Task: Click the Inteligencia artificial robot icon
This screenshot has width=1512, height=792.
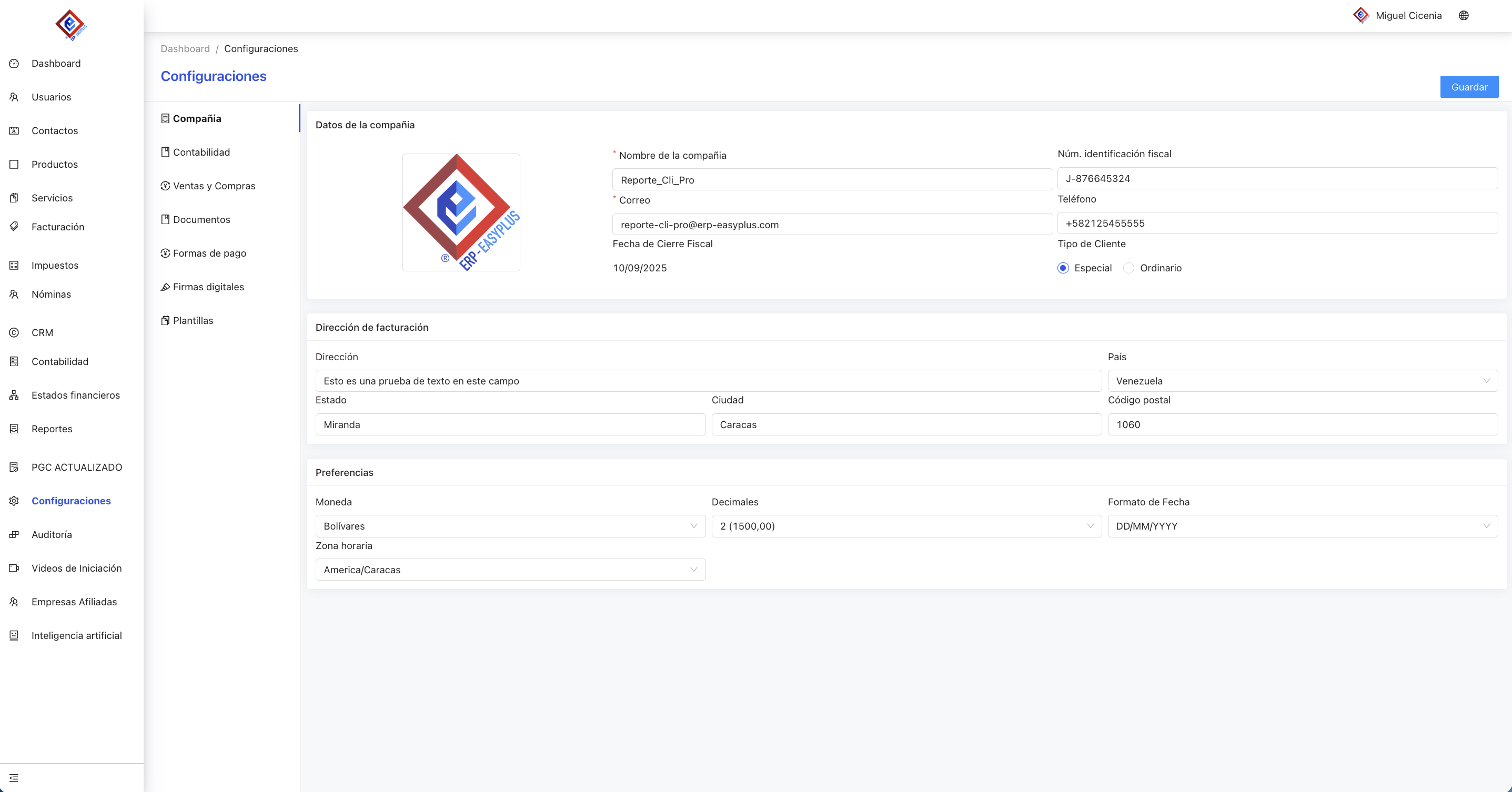Action: coord(14,635)
